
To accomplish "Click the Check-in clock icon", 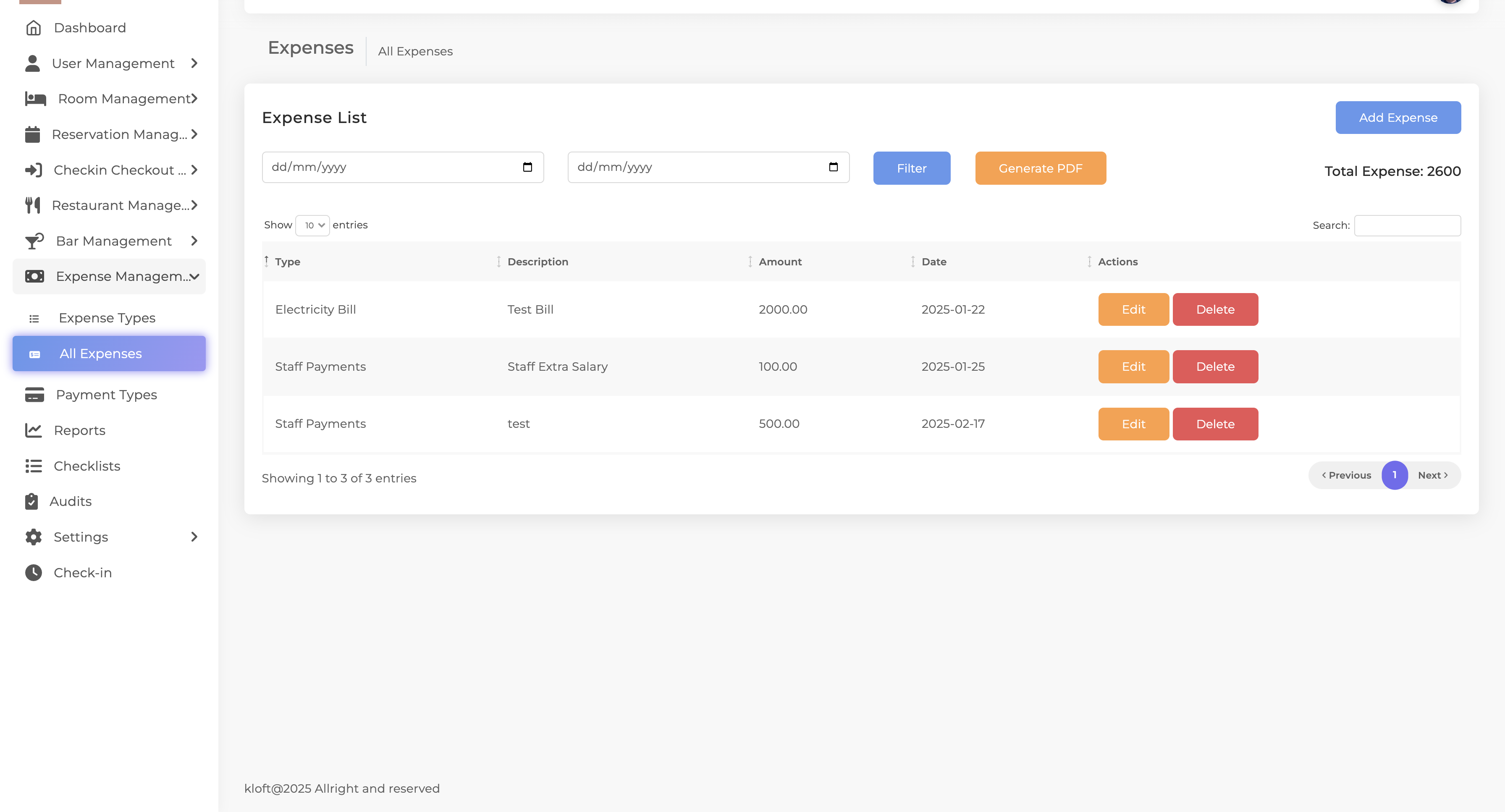I will click(x=33, y=573).
